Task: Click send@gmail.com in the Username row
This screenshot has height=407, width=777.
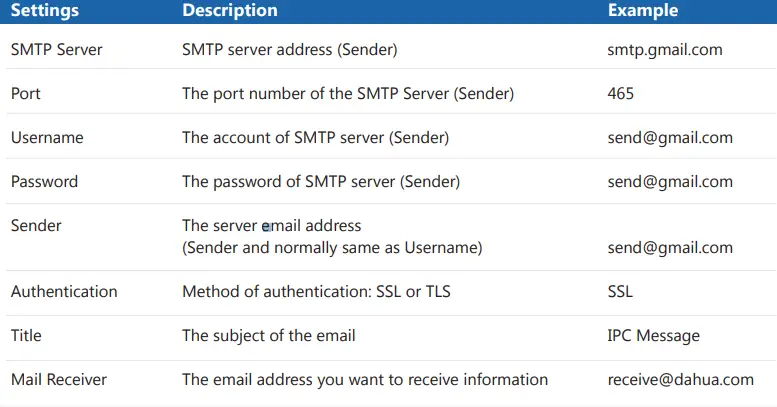Action: pos(669,137)
